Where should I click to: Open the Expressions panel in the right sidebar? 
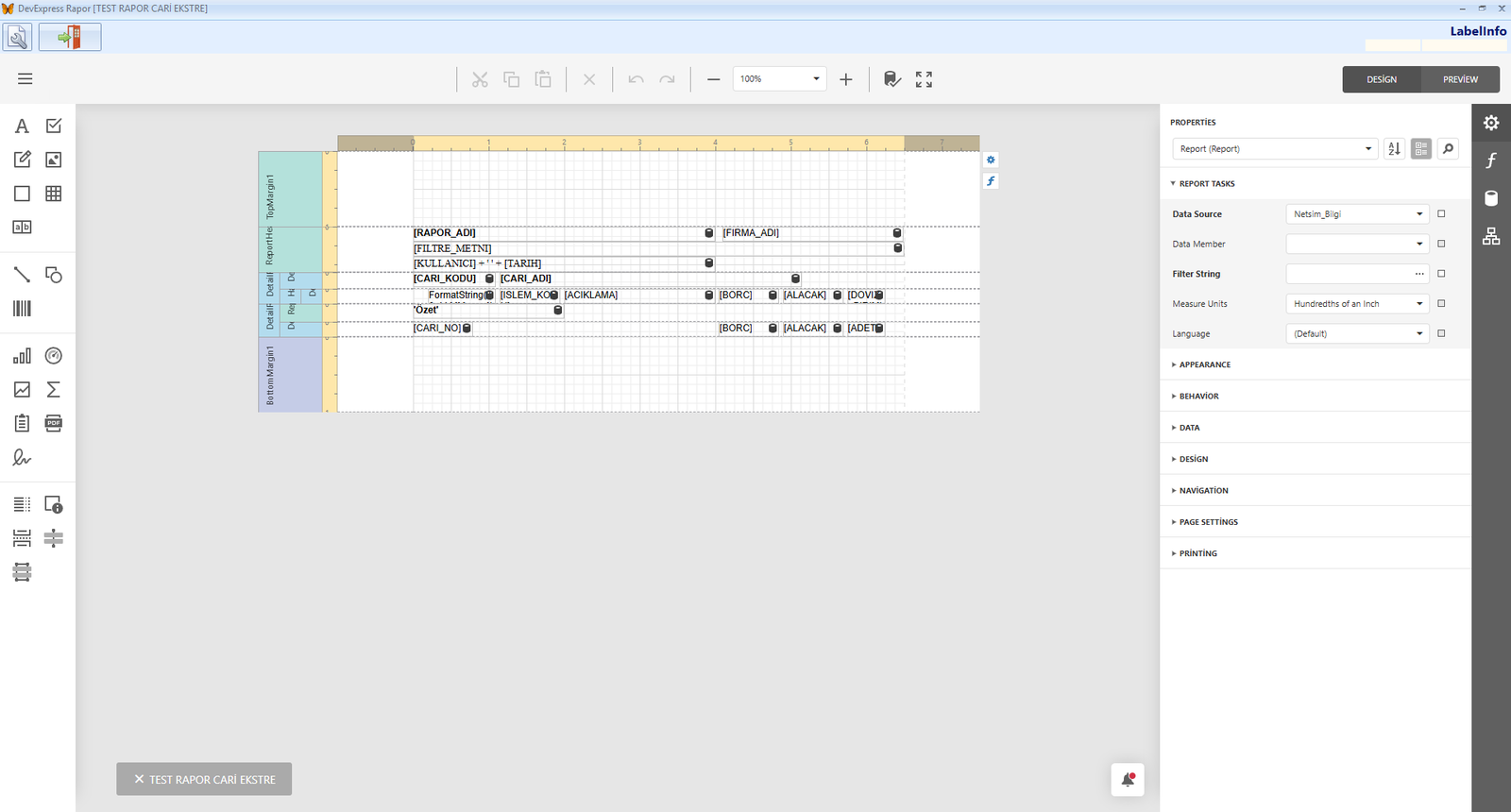click(x=1491, y=161)
